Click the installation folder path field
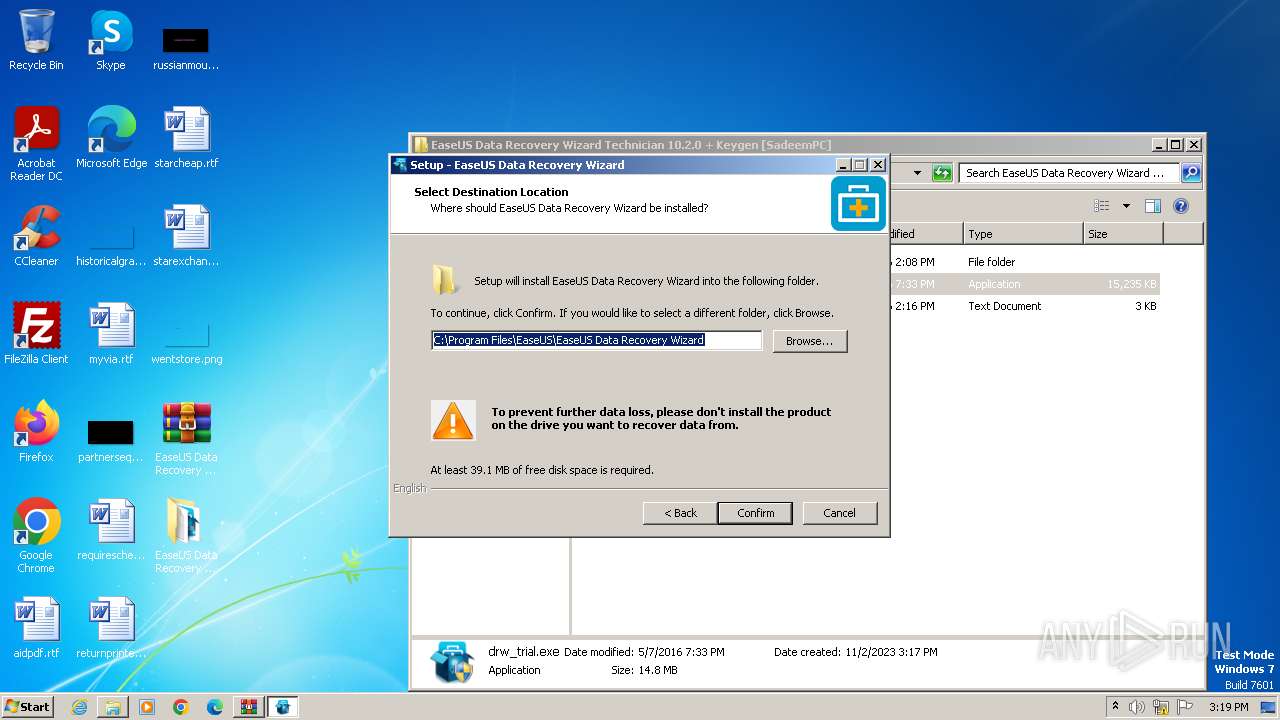Viewport: 1280px width, 720px height. click(596, 340)
